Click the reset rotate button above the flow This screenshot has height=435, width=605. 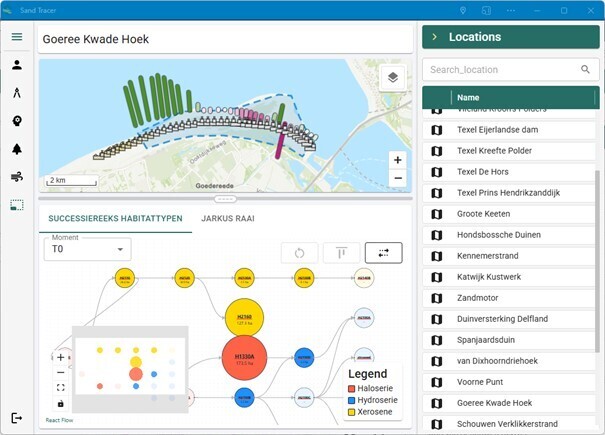pyautogui.click(x=299, y=253)
